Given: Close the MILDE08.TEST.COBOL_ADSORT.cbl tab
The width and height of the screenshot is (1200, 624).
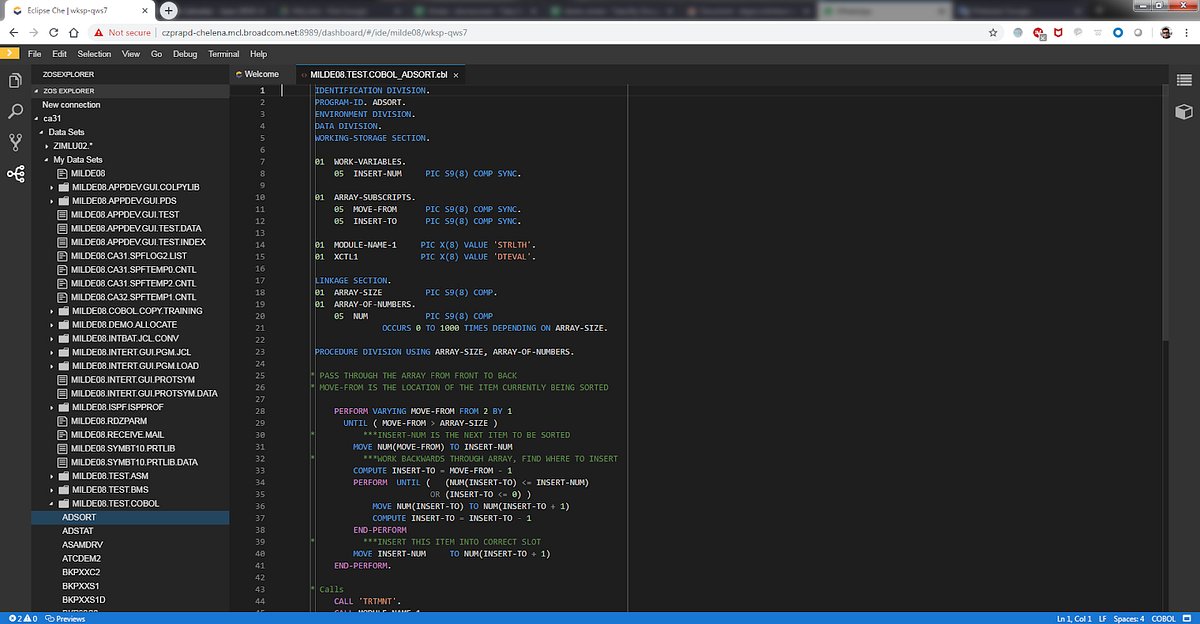Looking at the screenshot, I should click(456, 75).
